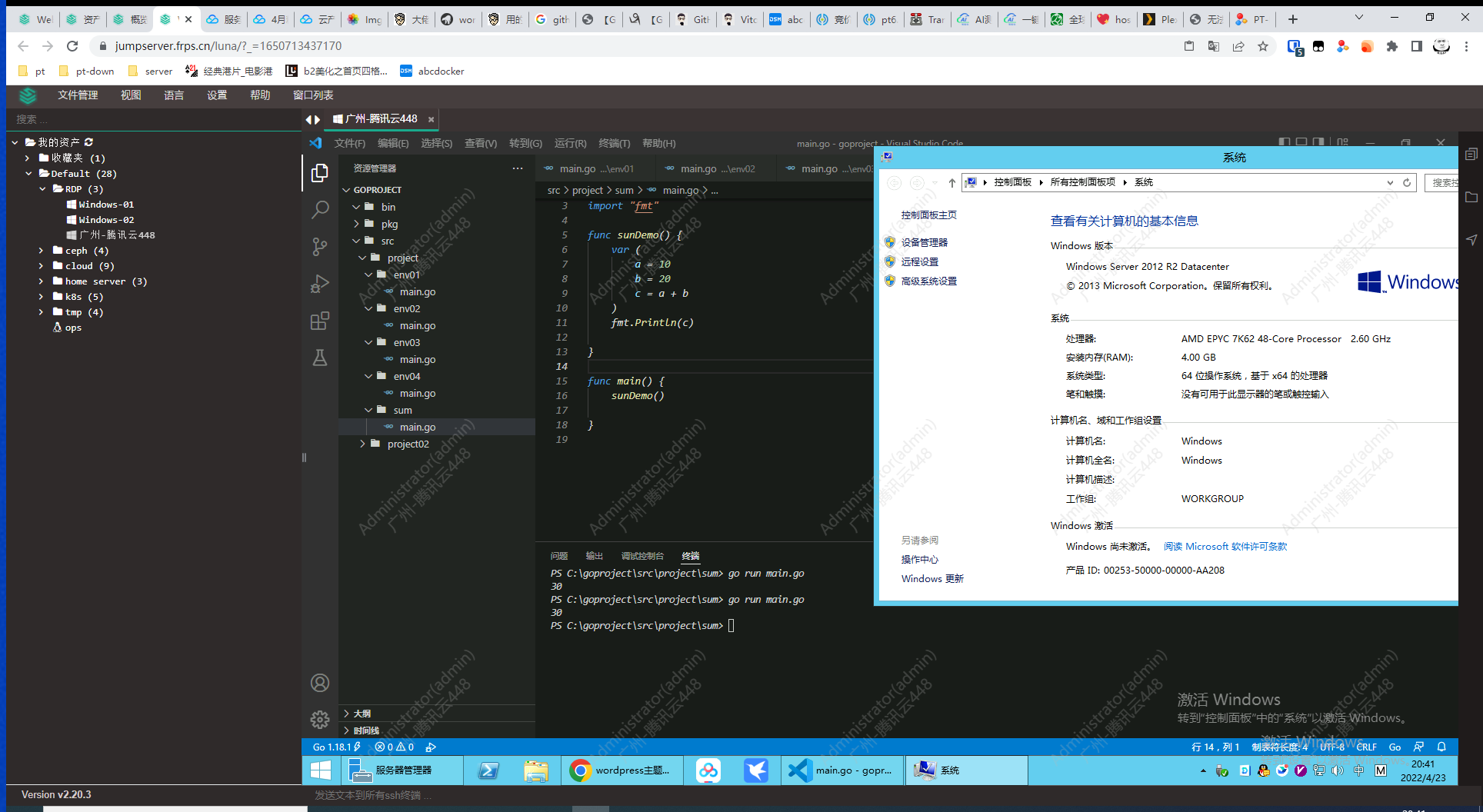Viewport: 1483px width, 812px height.
Task: Expand the project02 folder
Action: click(x=362, y=444)
